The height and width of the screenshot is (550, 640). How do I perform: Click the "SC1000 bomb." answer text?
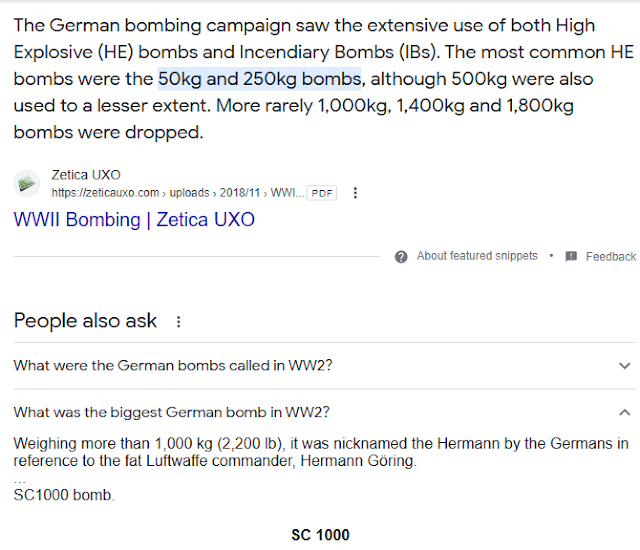click(64, 495)
